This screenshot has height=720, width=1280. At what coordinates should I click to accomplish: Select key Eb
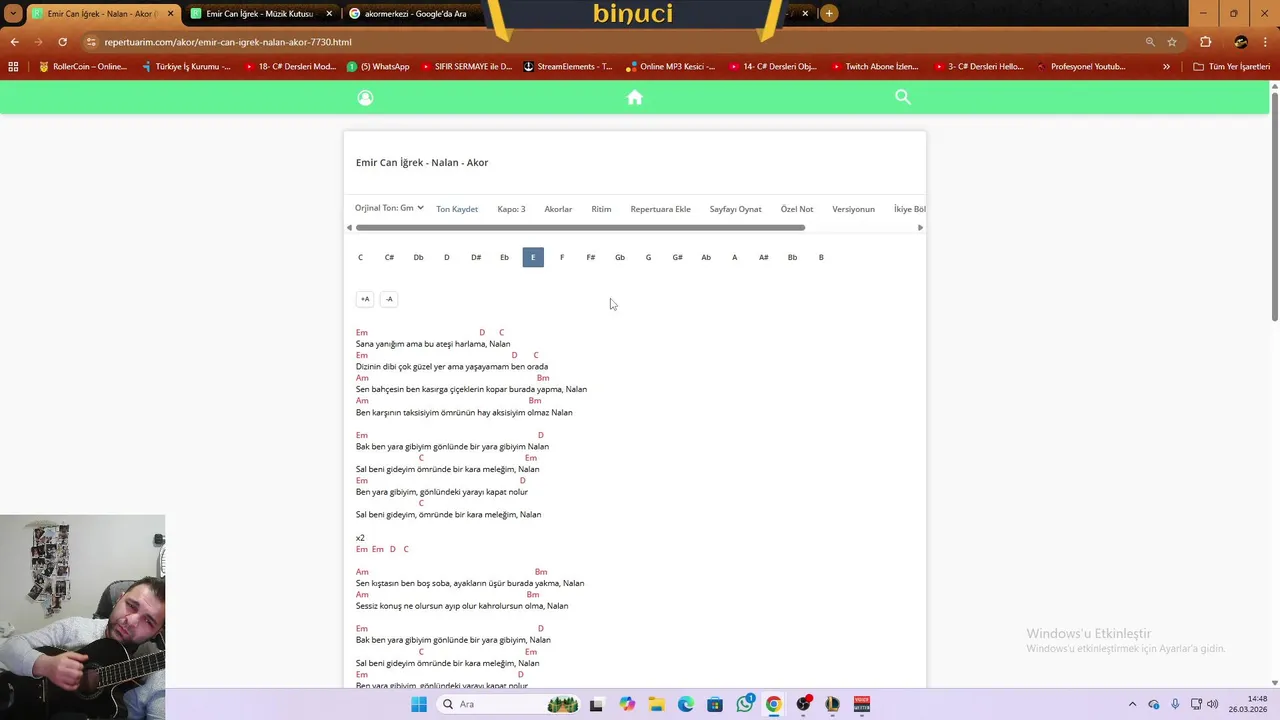click(x=504, y=257)
